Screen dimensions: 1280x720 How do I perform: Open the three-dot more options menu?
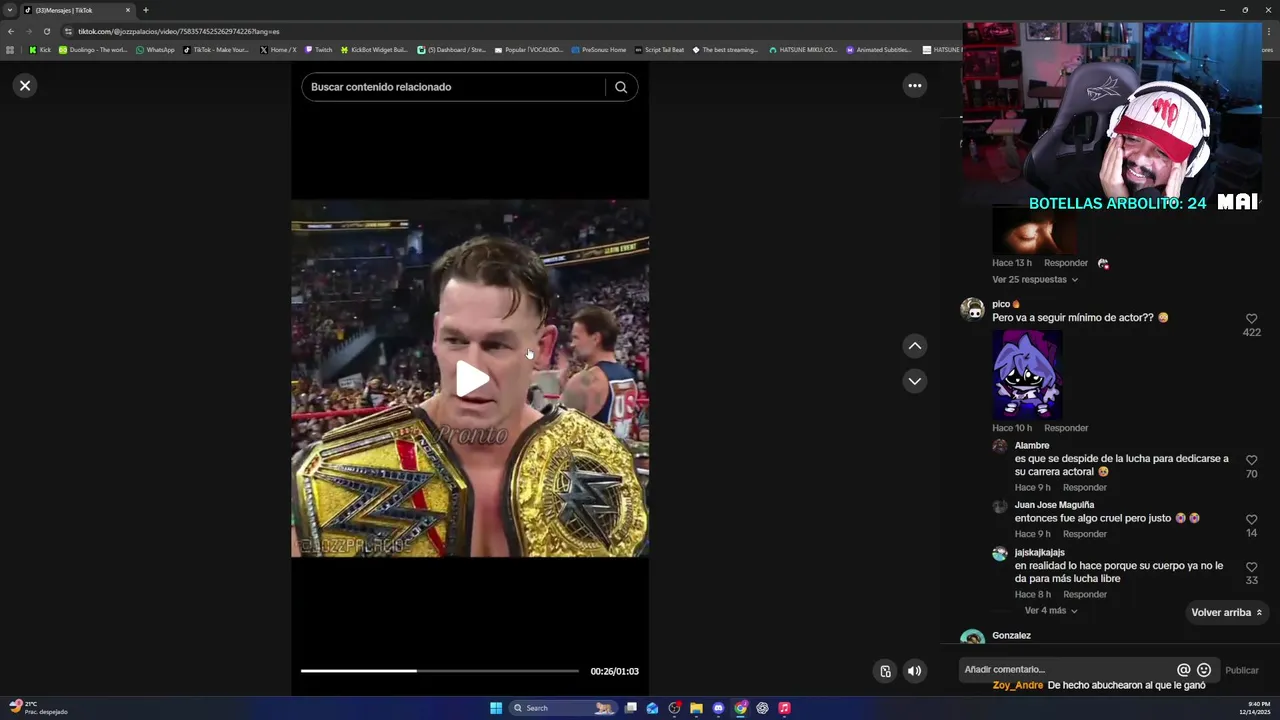tap(914, 86)
